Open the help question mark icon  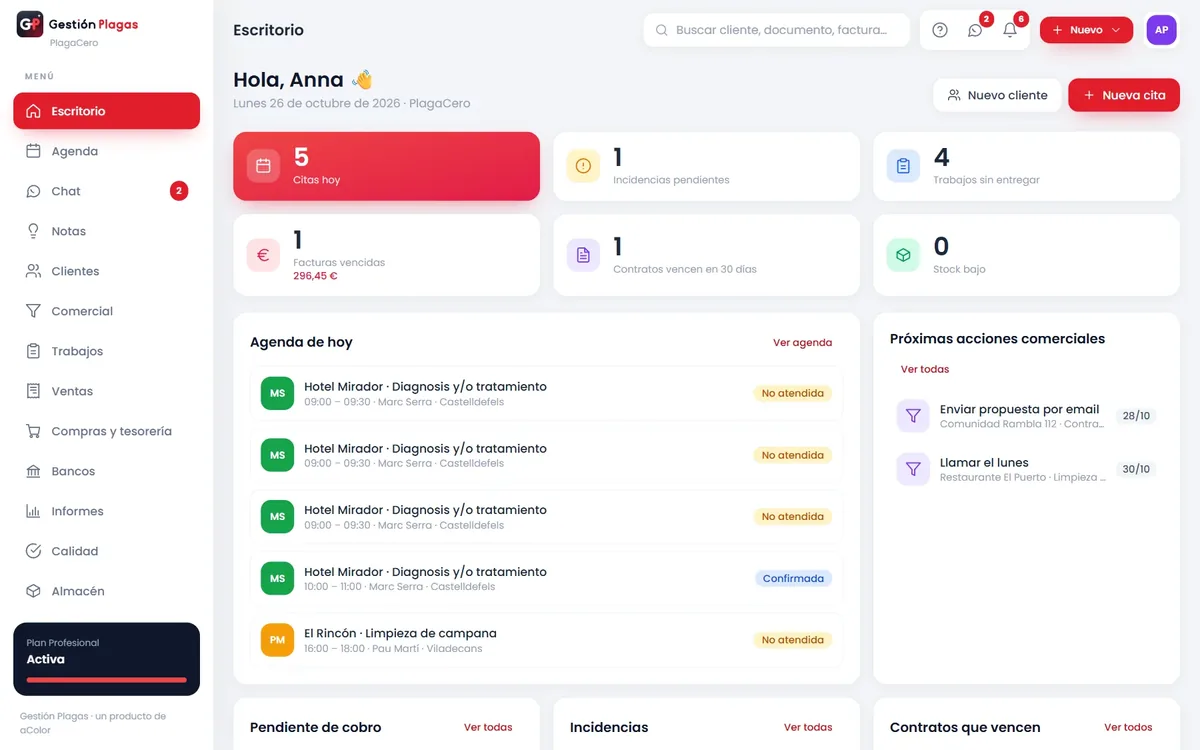940,30
